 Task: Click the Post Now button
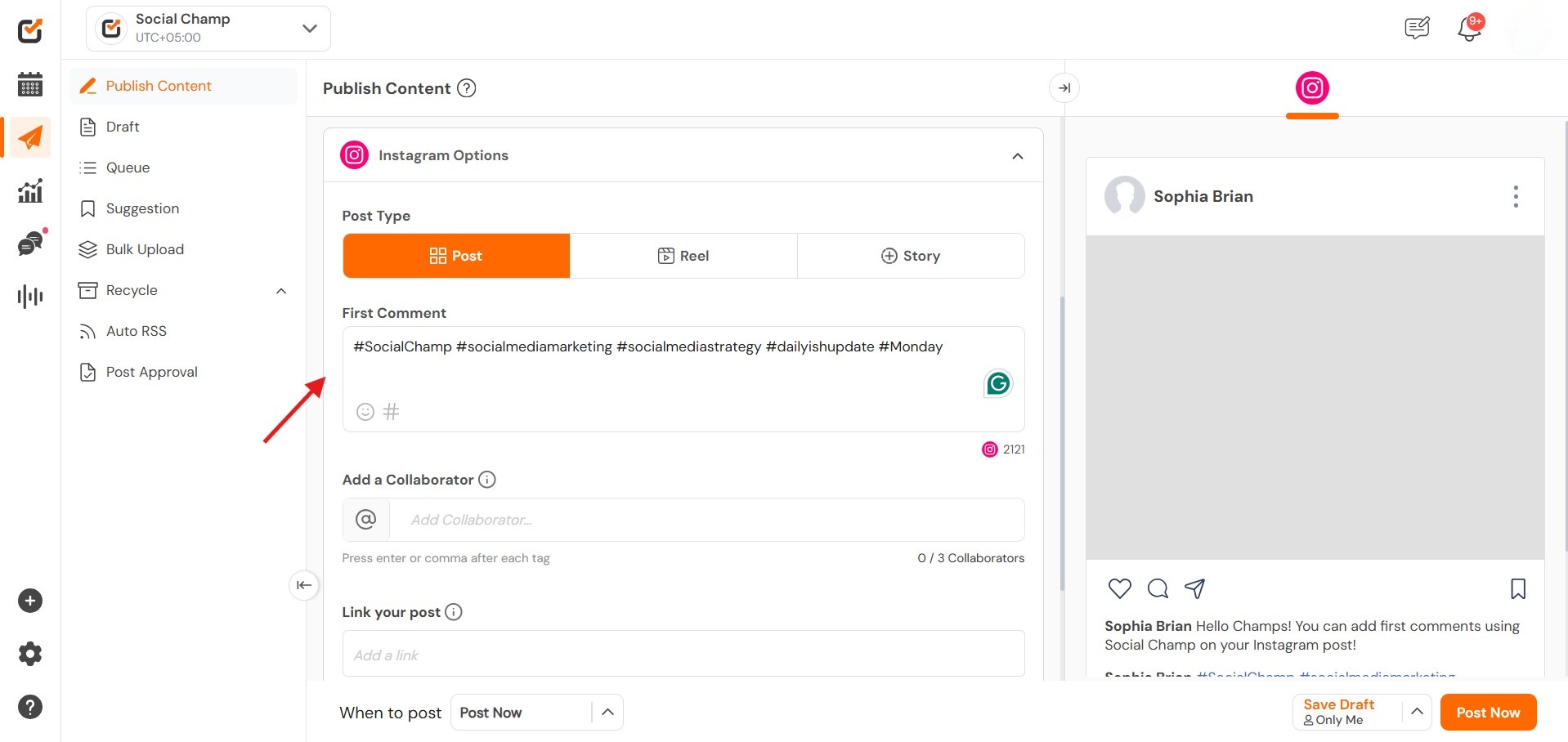click(x=1488, y=713)
